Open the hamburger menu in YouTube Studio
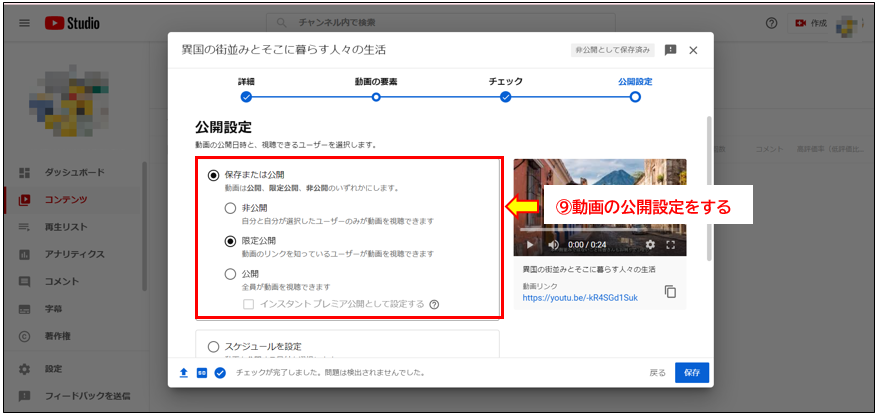 (25, 23)
